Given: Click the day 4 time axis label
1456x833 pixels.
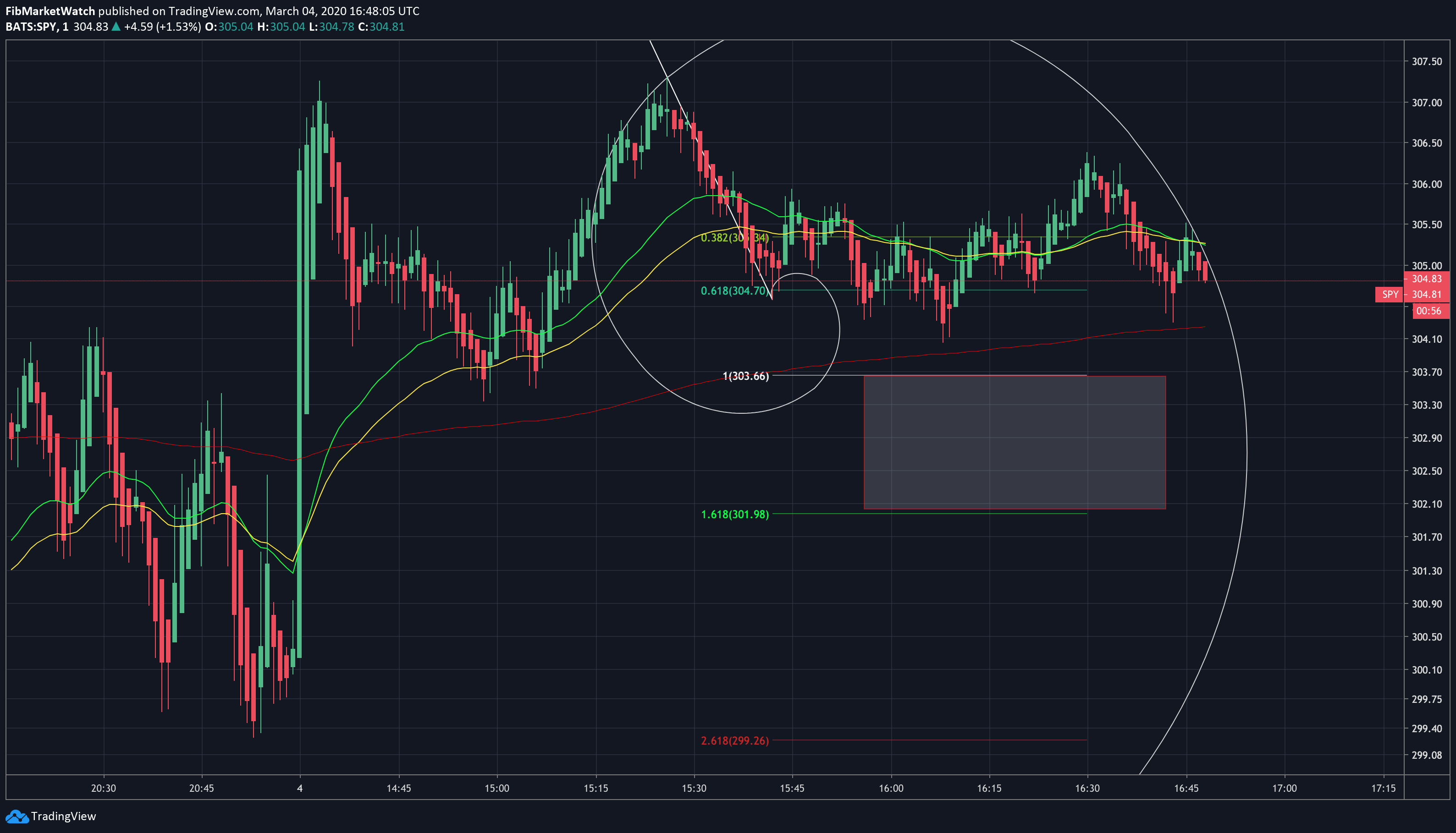Looking at the screenshot, I should [x=300, y=789].
